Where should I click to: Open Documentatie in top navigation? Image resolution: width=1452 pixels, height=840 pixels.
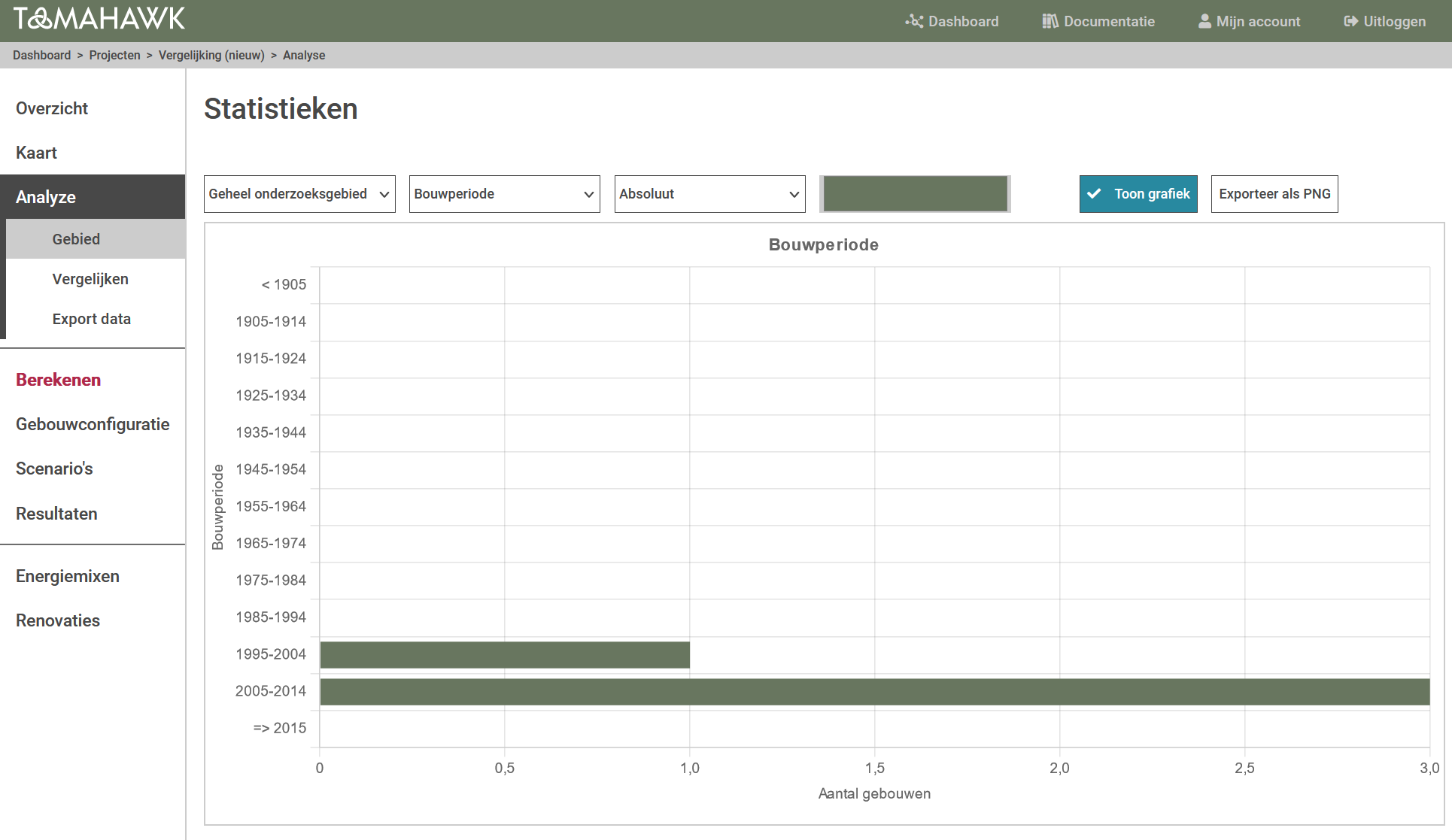coord(1098,21)
